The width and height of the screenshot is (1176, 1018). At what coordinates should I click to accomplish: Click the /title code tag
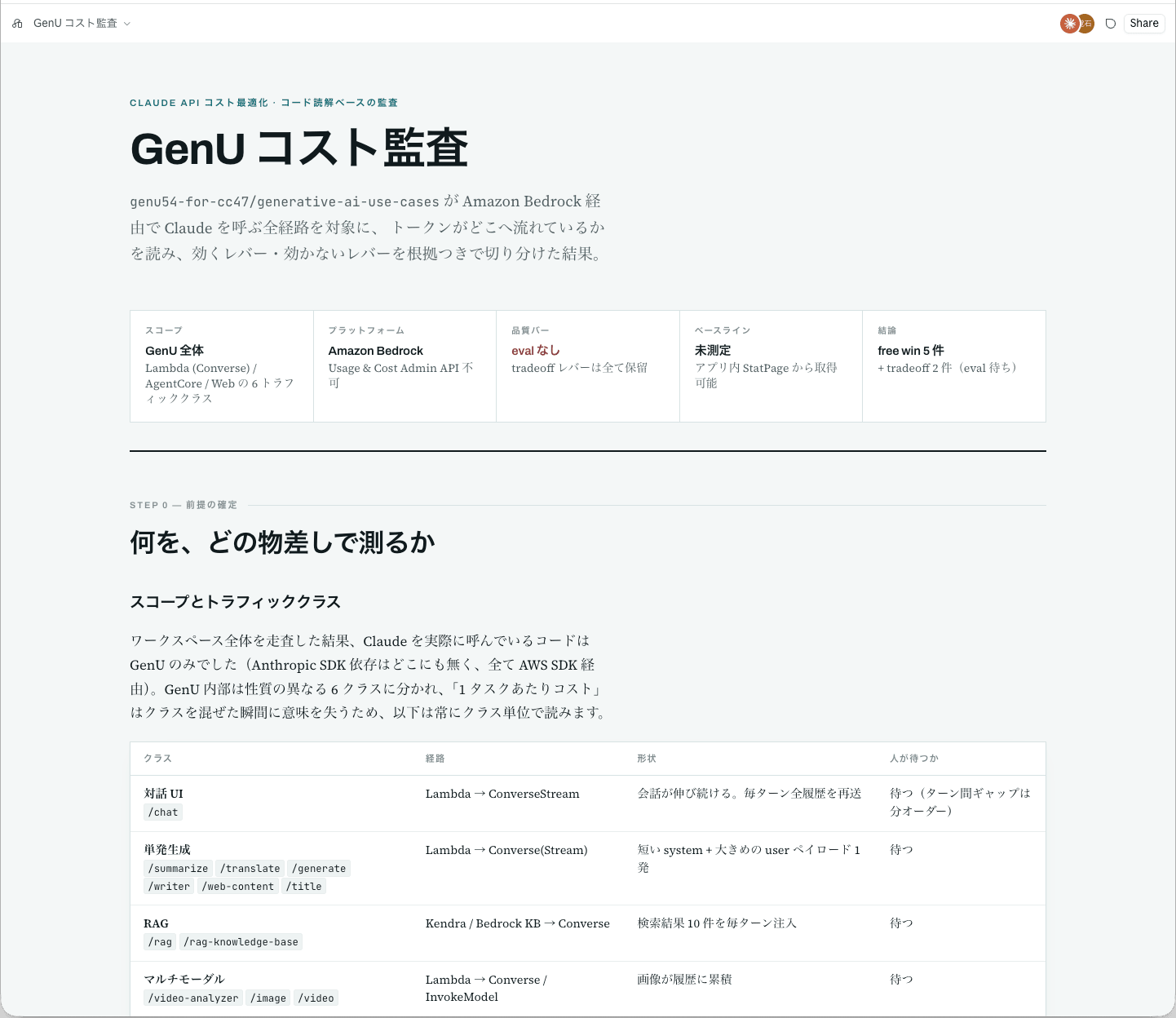304,887
